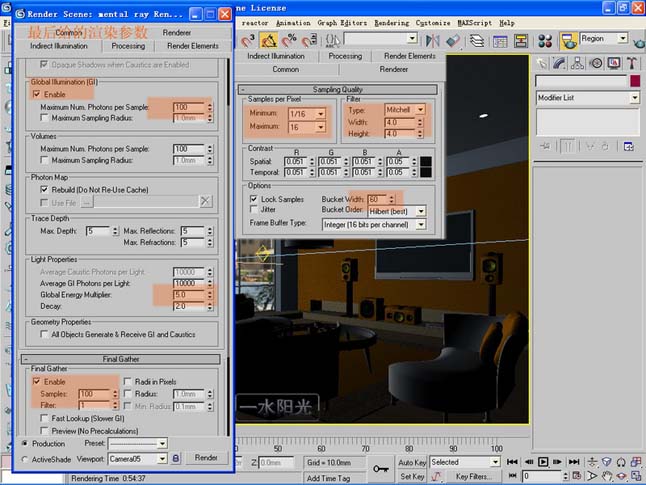Open the MAXScript menu
The height and width of the screenshot is (485, 646).
475,23
